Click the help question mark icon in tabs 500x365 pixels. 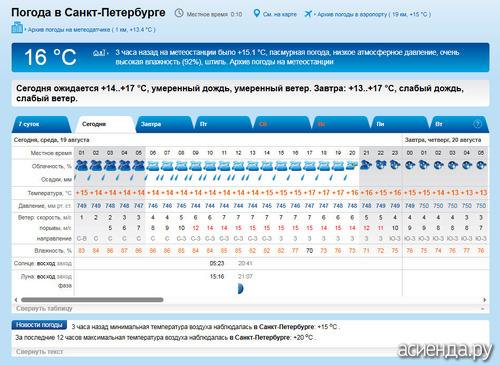477,124
